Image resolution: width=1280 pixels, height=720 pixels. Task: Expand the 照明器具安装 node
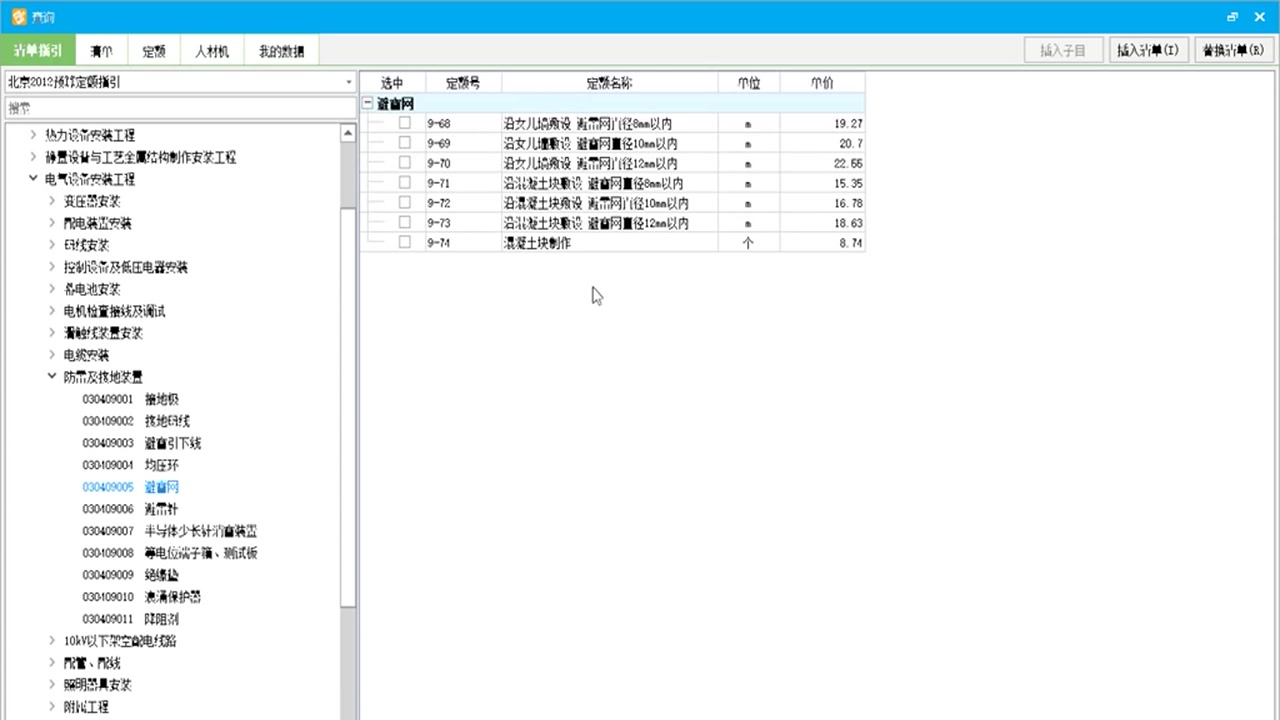coord(52,685)
